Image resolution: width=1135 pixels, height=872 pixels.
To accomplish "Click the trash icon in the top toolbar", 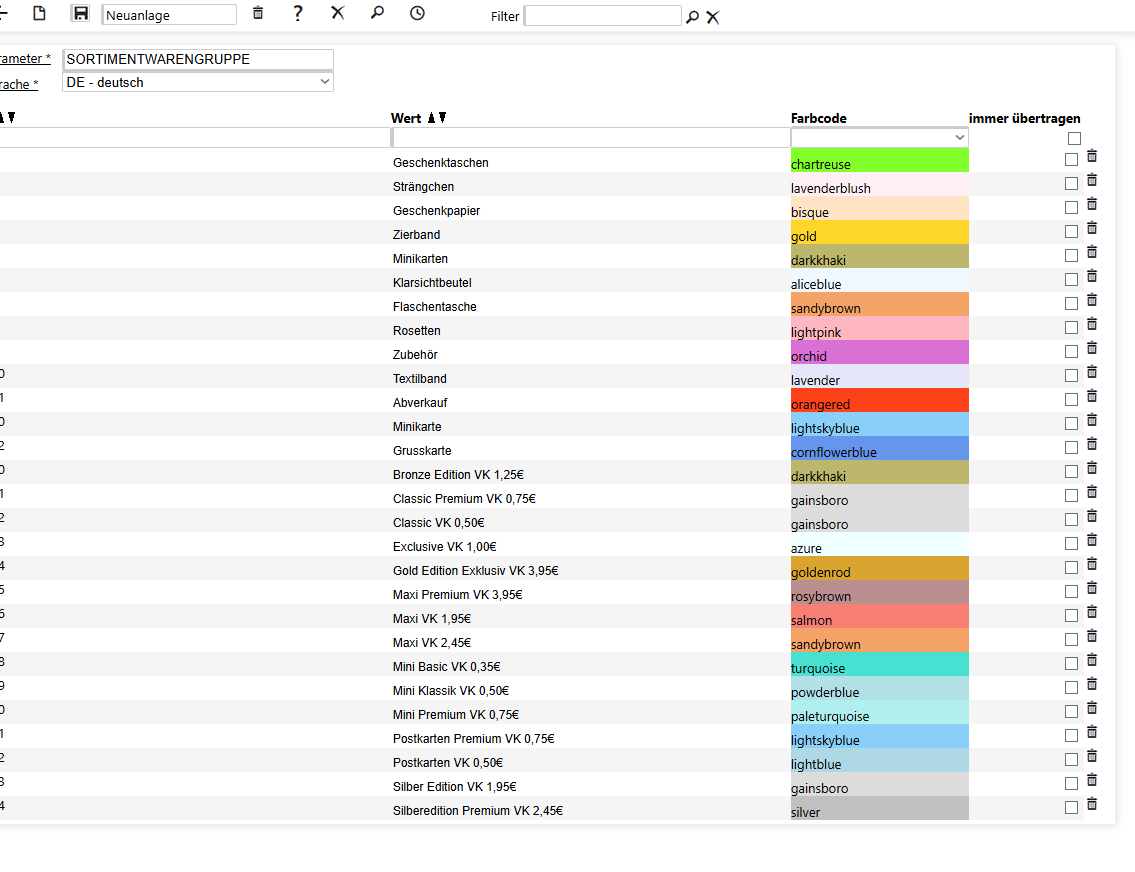I will 258,13.
